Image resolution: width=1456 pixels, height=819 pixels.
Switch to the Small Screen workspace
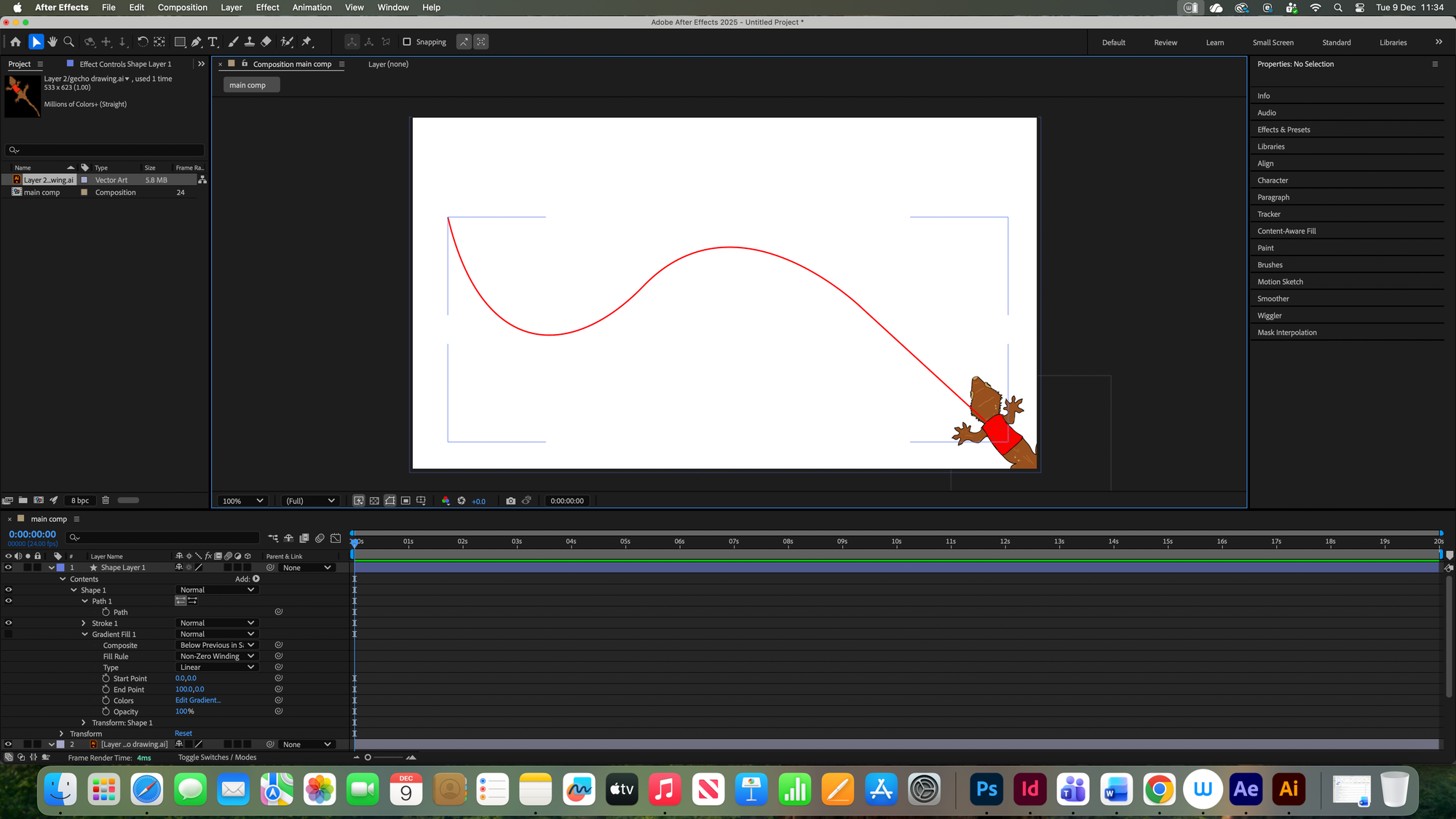[x=1273, y=42]
